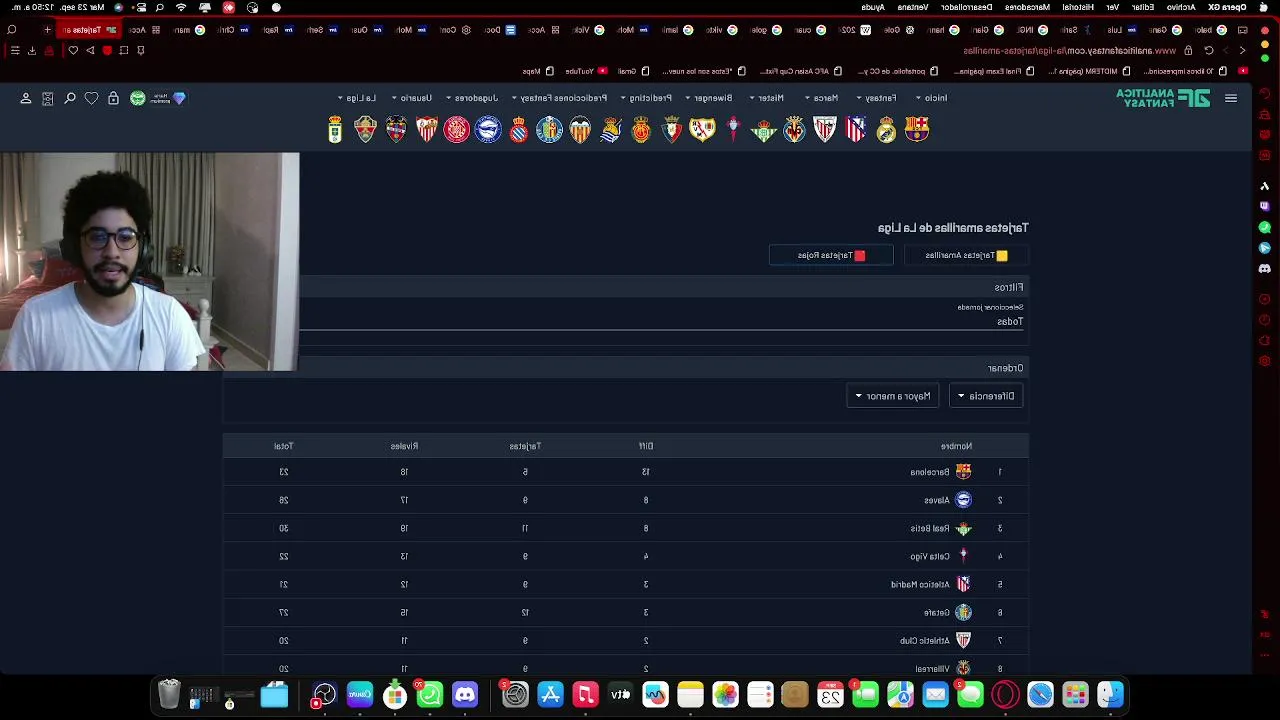Screen dimensions: 1280x720
Task: Select the Girona crest in the team bar
Action: tap(457, 129)
